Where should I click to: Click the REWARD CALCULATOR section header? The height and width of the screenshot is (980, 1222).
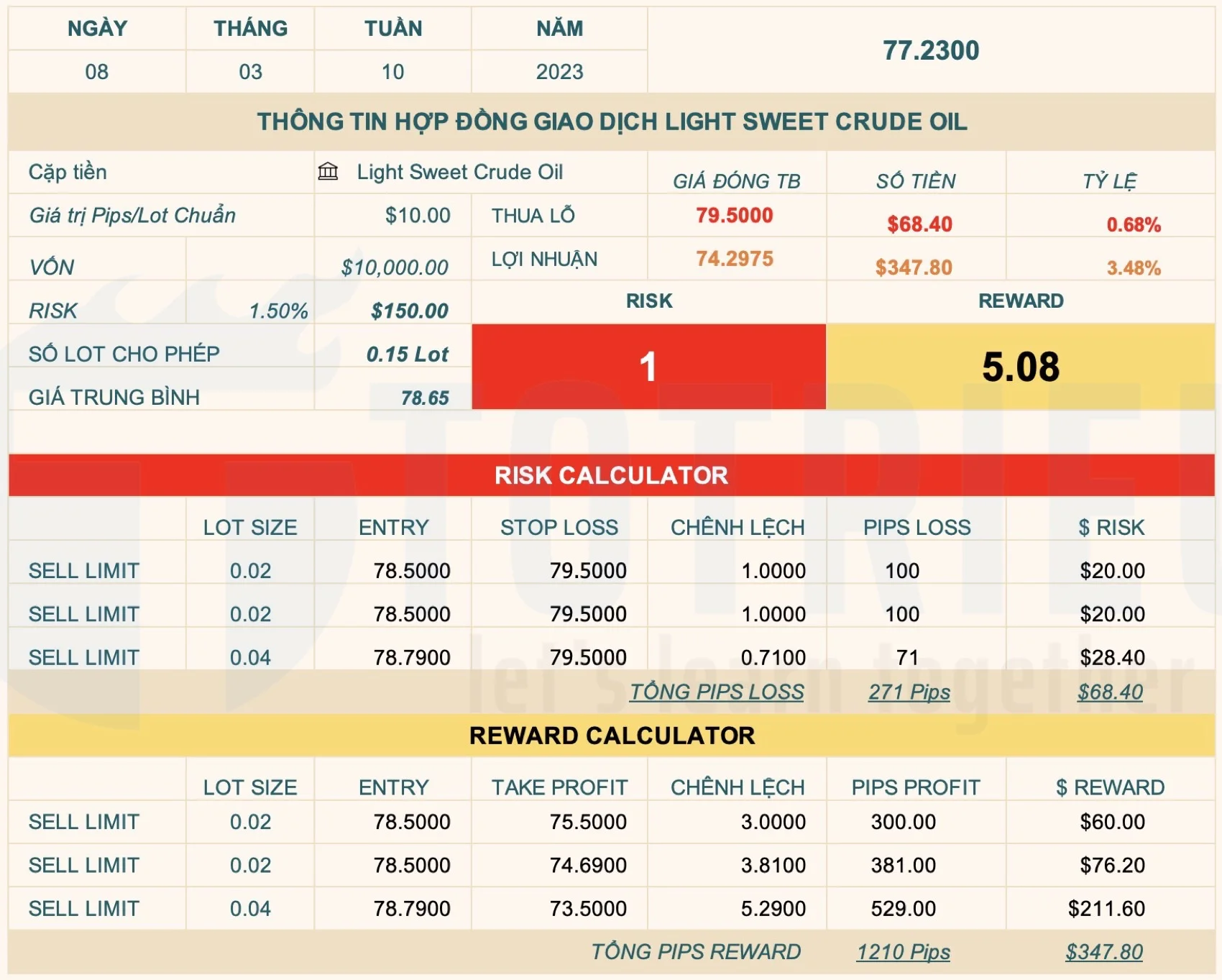pyautogui.click(x=611, y=736)
